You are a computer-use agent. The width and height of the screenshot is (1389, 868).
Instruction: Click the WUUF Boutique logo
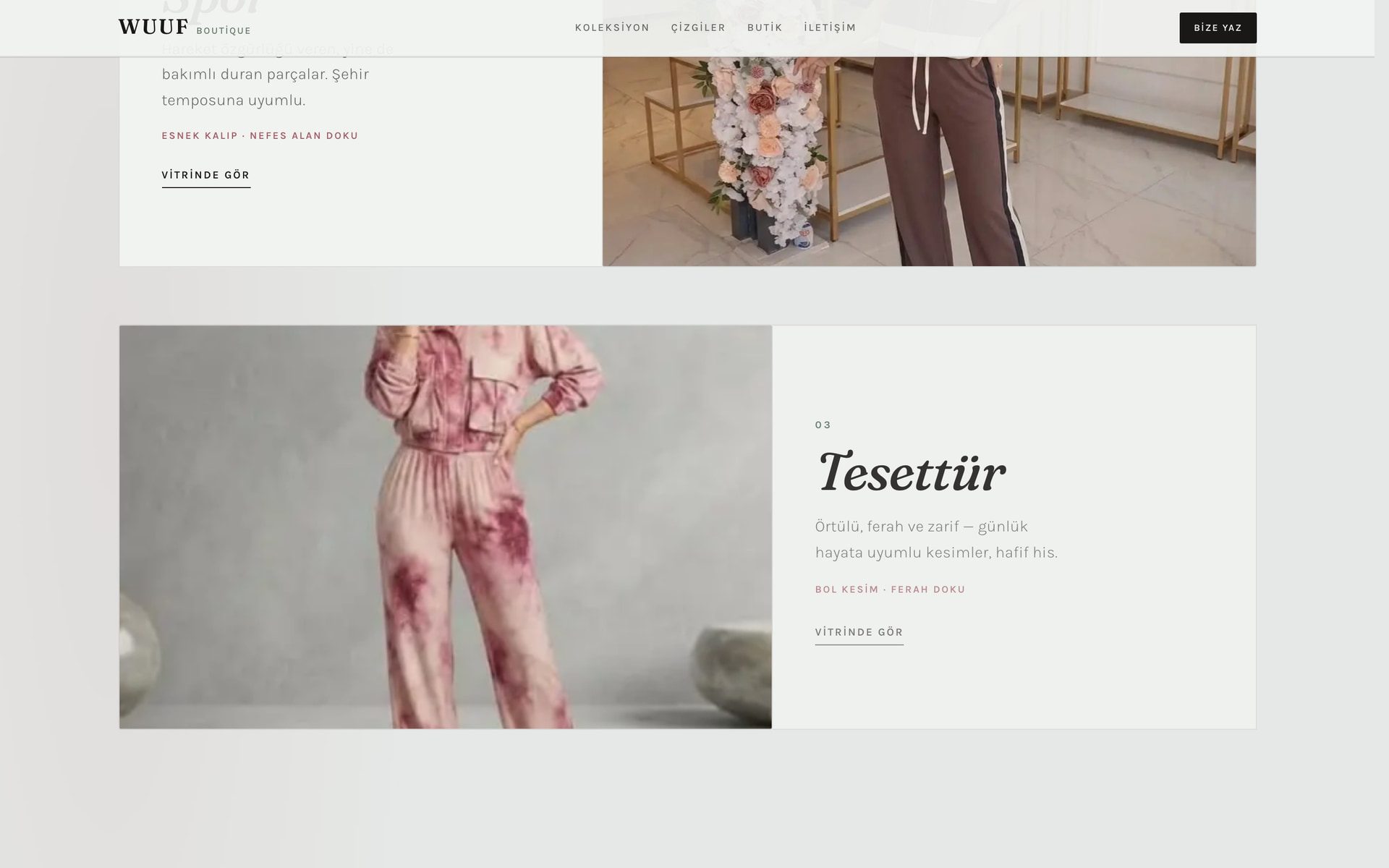tap(184, 27)
